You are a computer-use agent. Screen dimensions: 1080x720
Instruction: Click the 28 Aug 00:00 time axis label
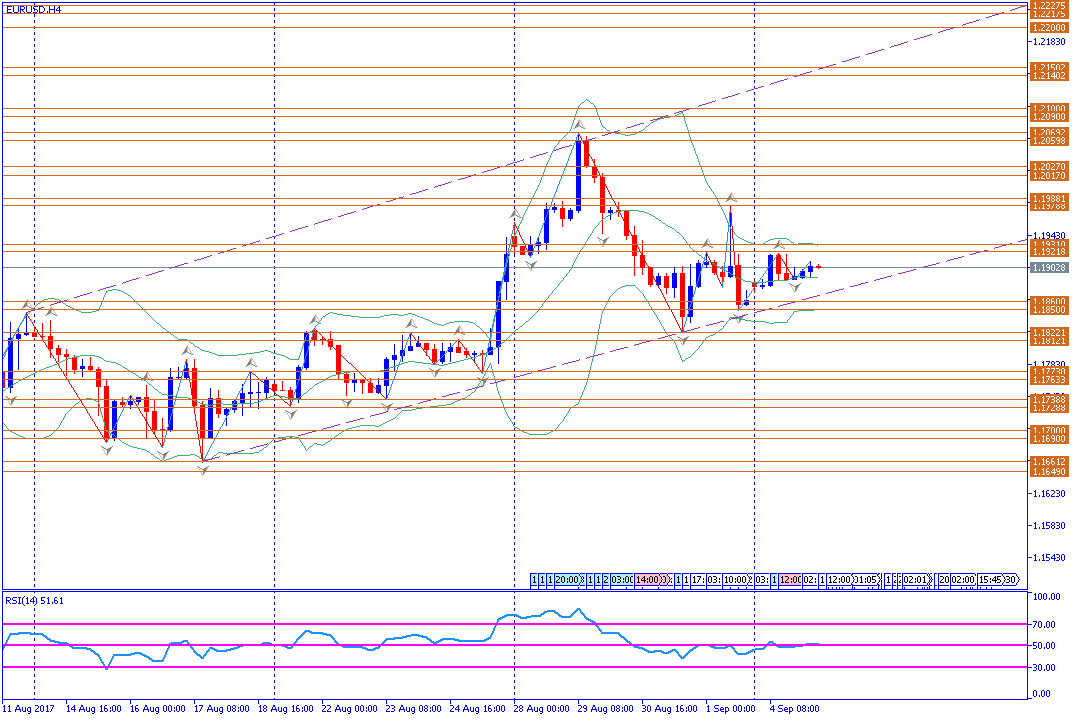(542, 708)
